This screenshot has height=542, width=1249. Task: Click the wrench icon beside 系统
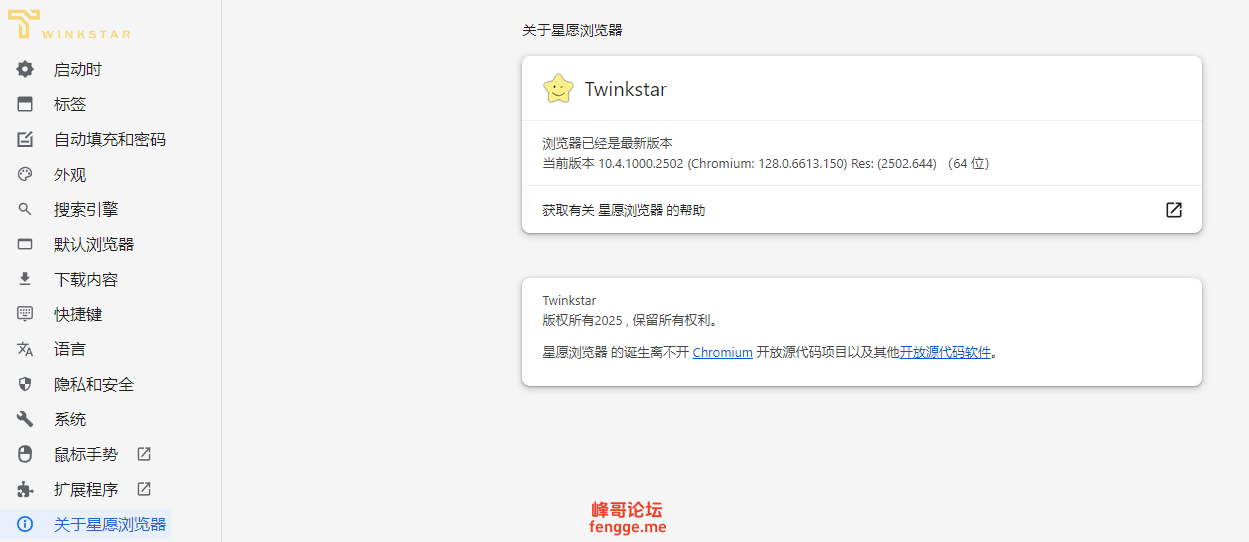pos(25,419)
